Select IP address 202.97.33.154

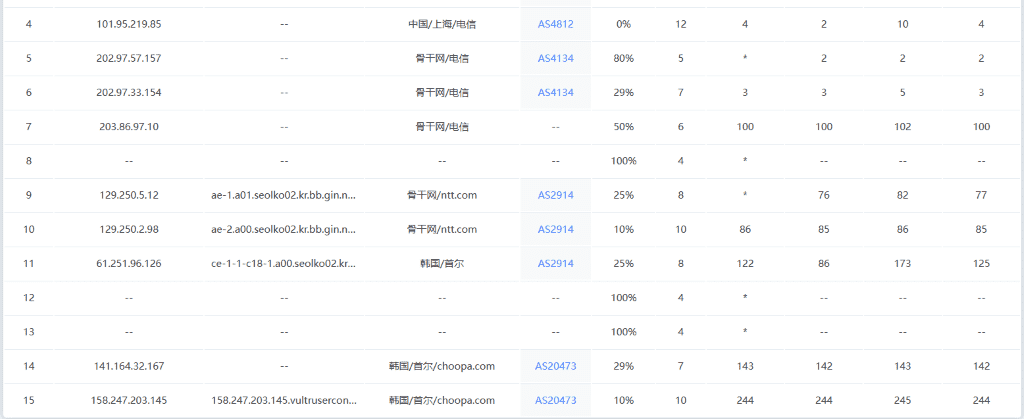coord(129,93)
